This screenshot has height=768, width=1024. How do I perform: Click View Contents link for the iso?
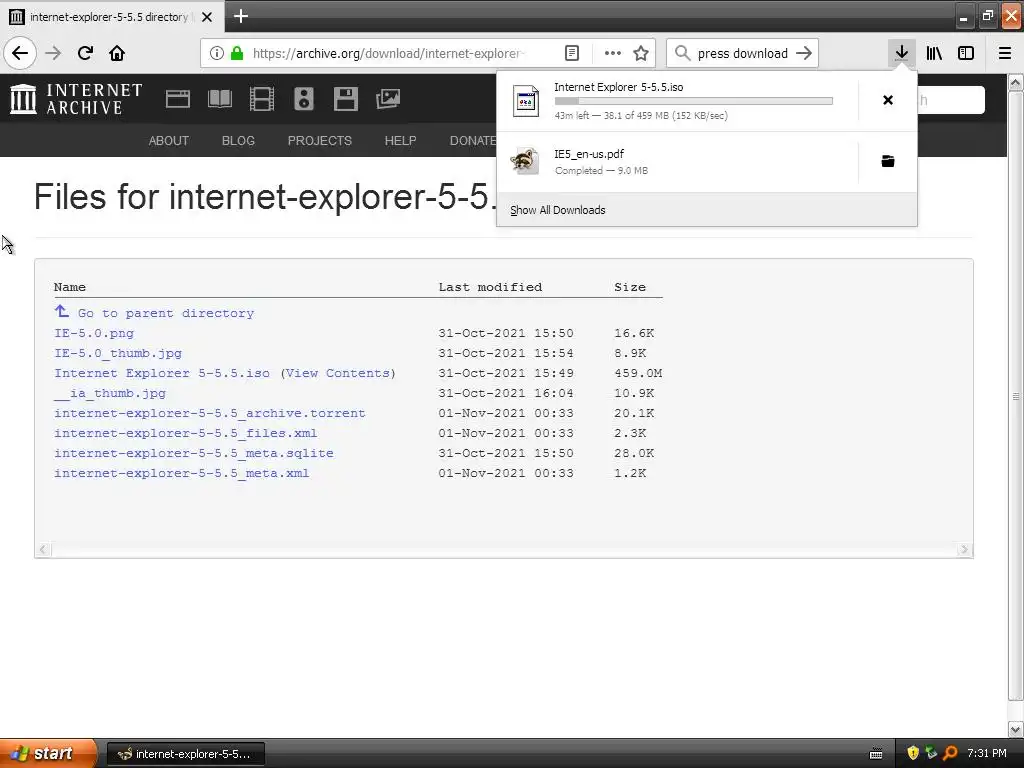(x=338, y=373)
